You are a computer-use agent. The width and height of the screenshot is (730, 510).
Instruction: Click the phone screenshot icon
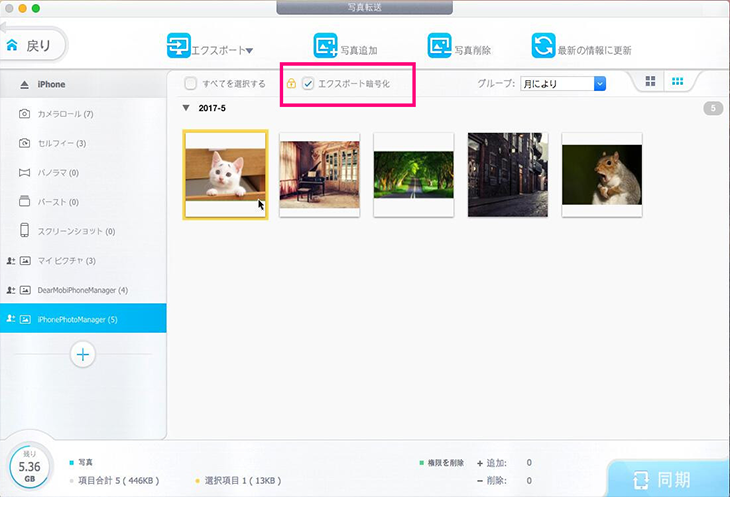24,230
